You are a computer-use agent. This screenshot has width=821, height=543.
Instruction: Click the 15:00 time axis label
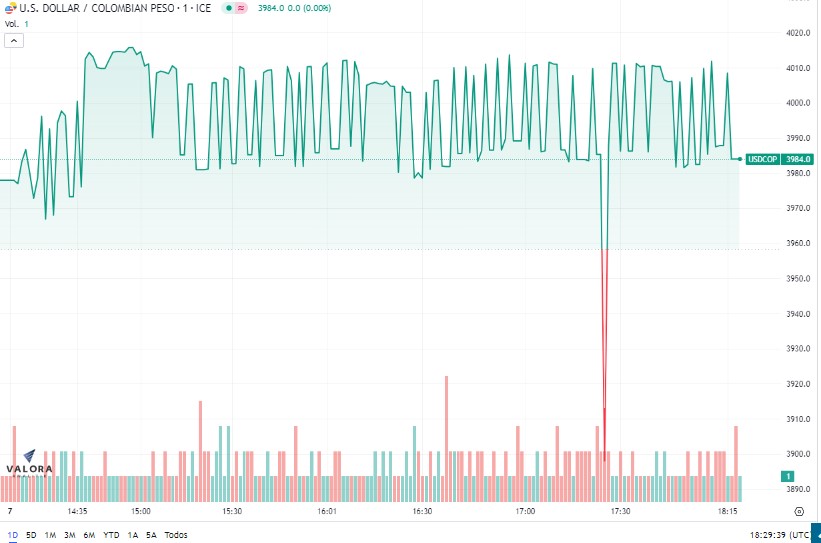140,511
